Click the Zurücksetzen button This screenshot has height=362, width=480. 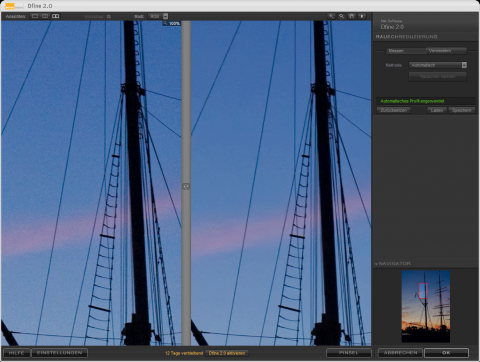[x=393, y=110]
